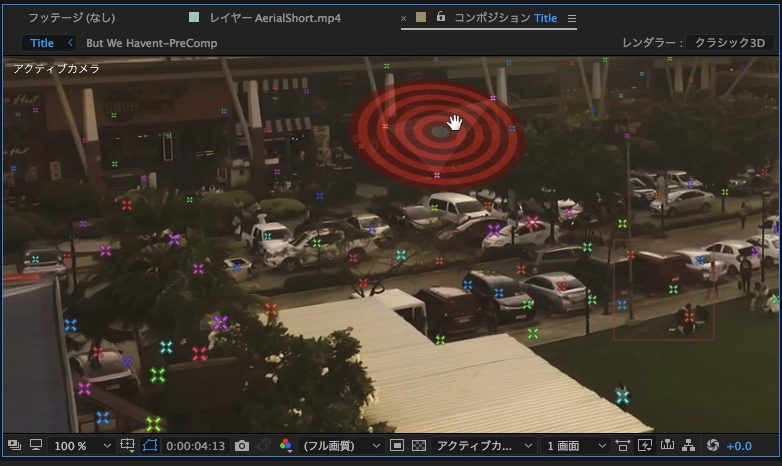Screen dimensions: 782x466
Task: Click the primary viewer monitor icon
Action: pyautogui.click(x=36, y=445)
